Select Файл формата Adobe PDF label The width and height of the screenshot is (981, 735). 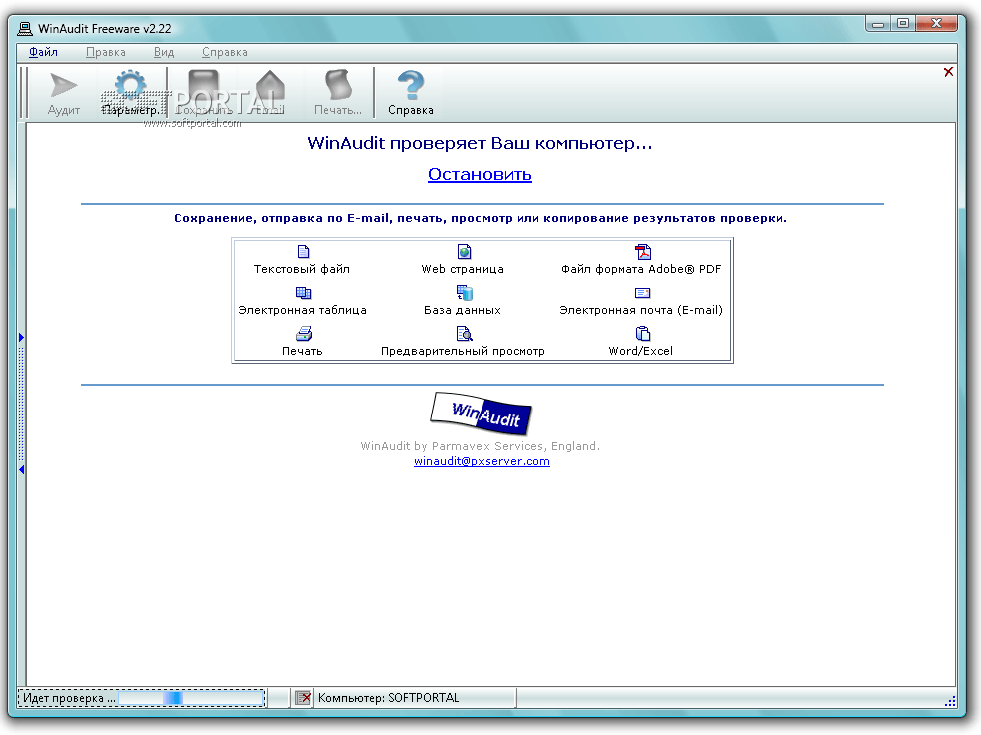click(x=641, y=269)
